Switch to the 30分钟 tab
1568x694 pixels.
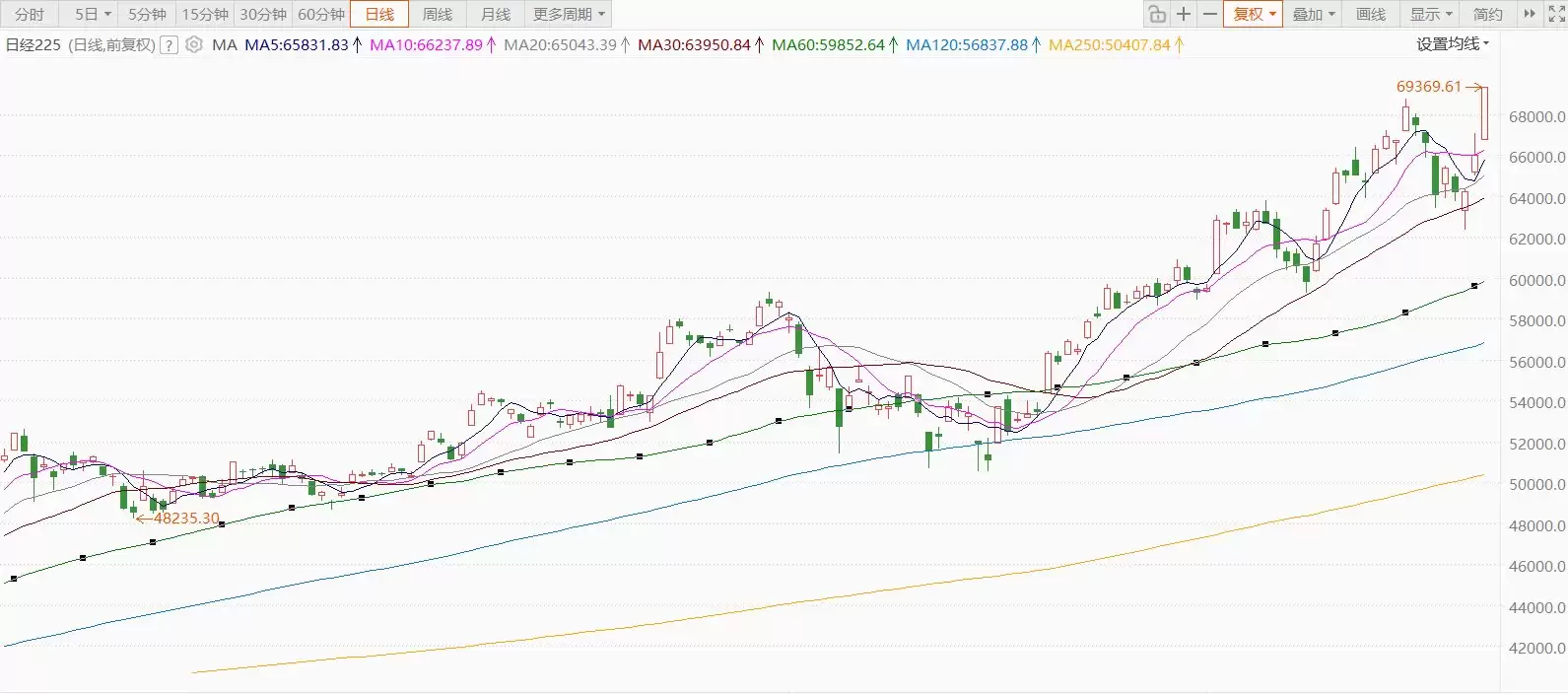263,14
